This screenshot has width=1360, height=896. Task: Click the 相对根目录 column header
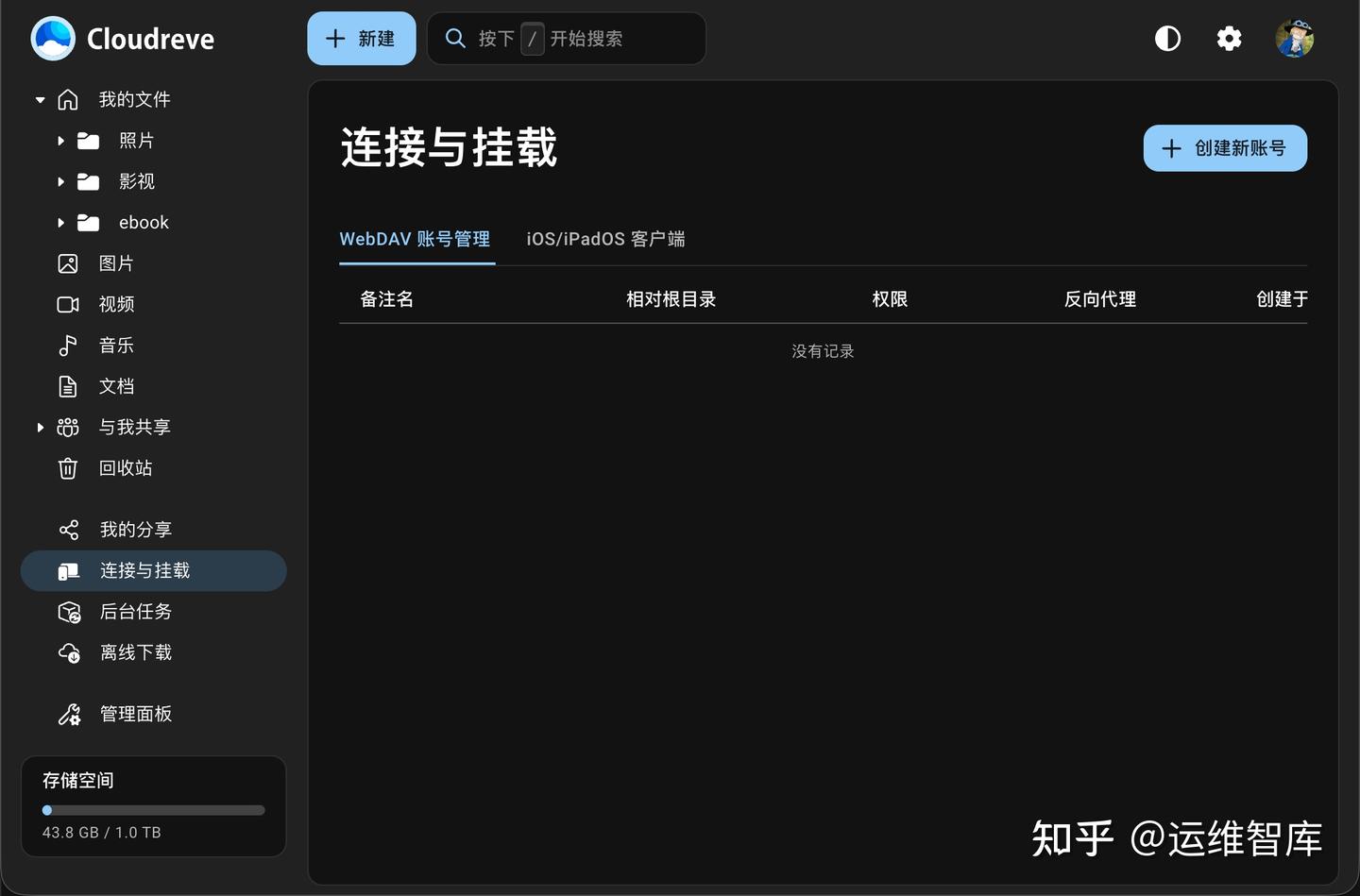point(671,299)
